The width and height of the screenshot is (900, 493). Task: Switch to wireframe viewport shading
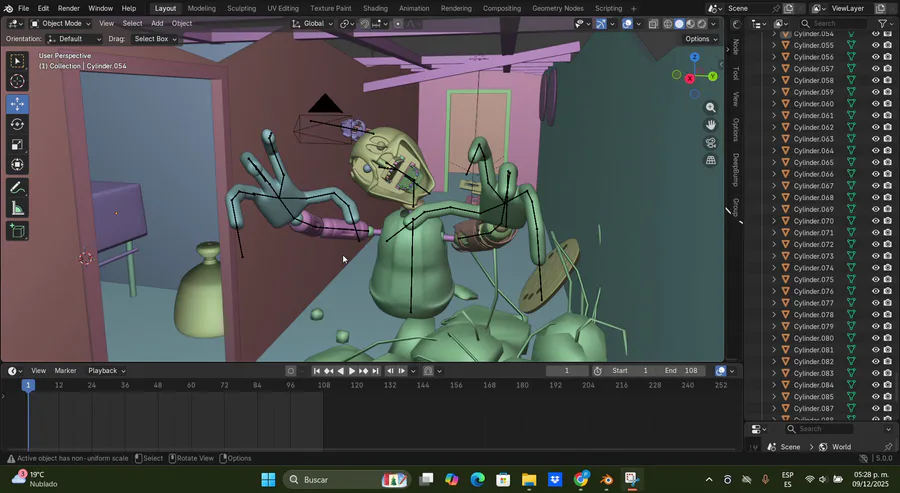click(668, 24)
